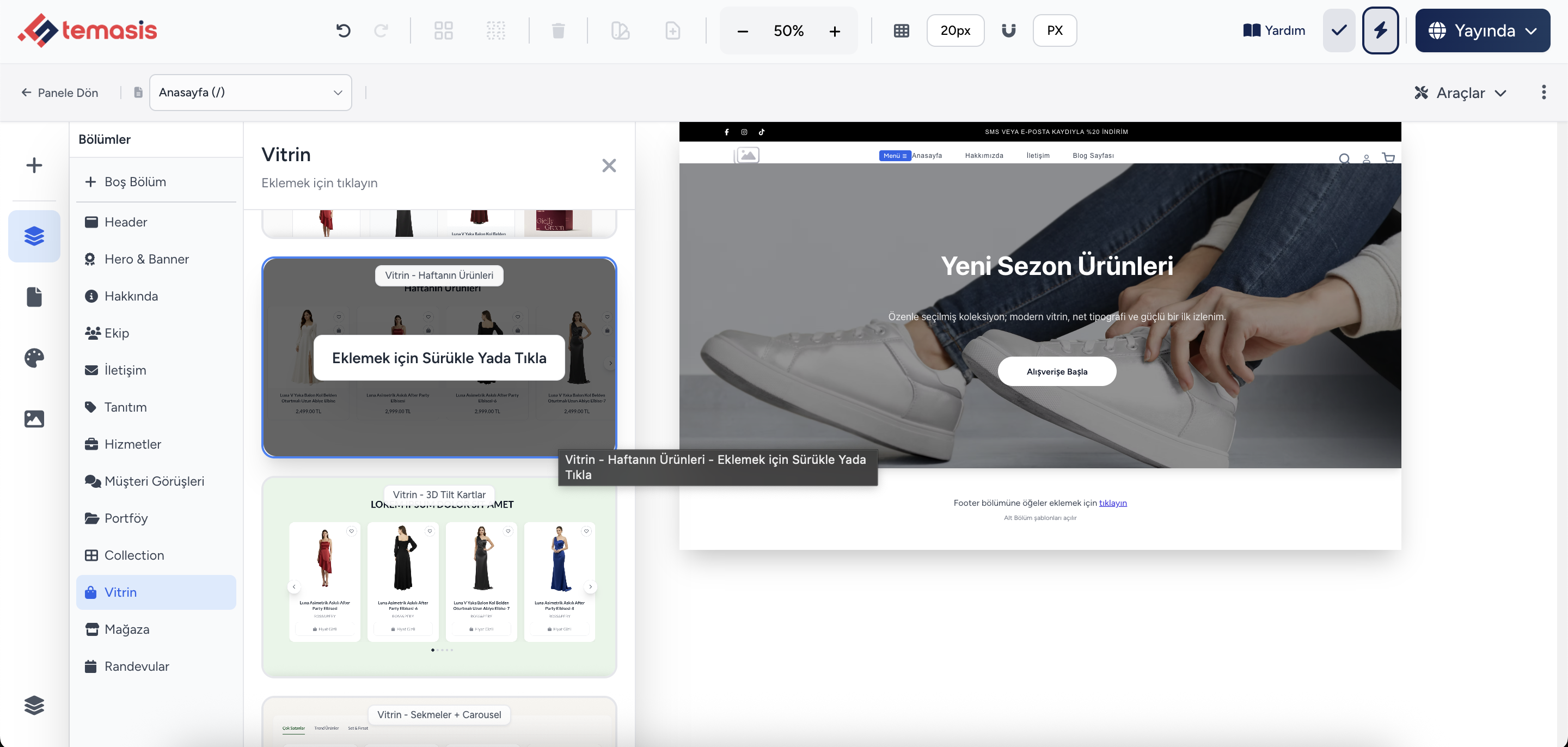Toggle the magnet snap icon
Screen dimensions: 1568x747
click(x=1009, y=30)
